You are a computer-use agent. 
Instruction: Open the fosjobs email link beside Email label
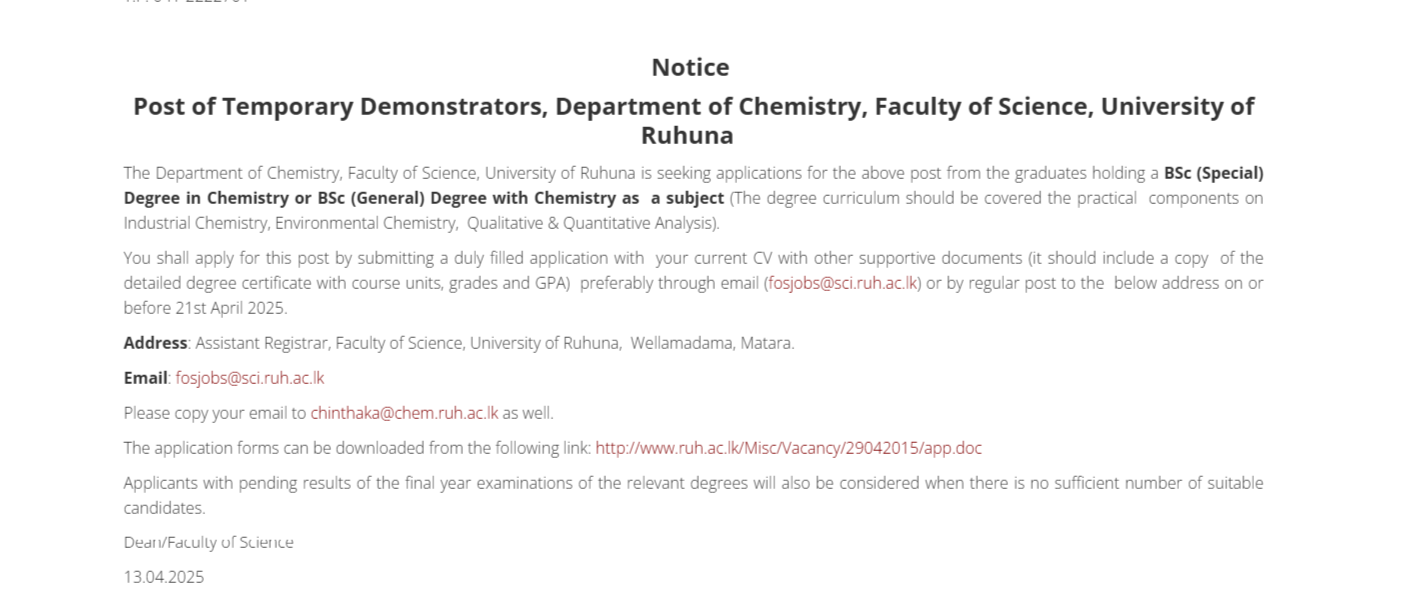(250, 378)
